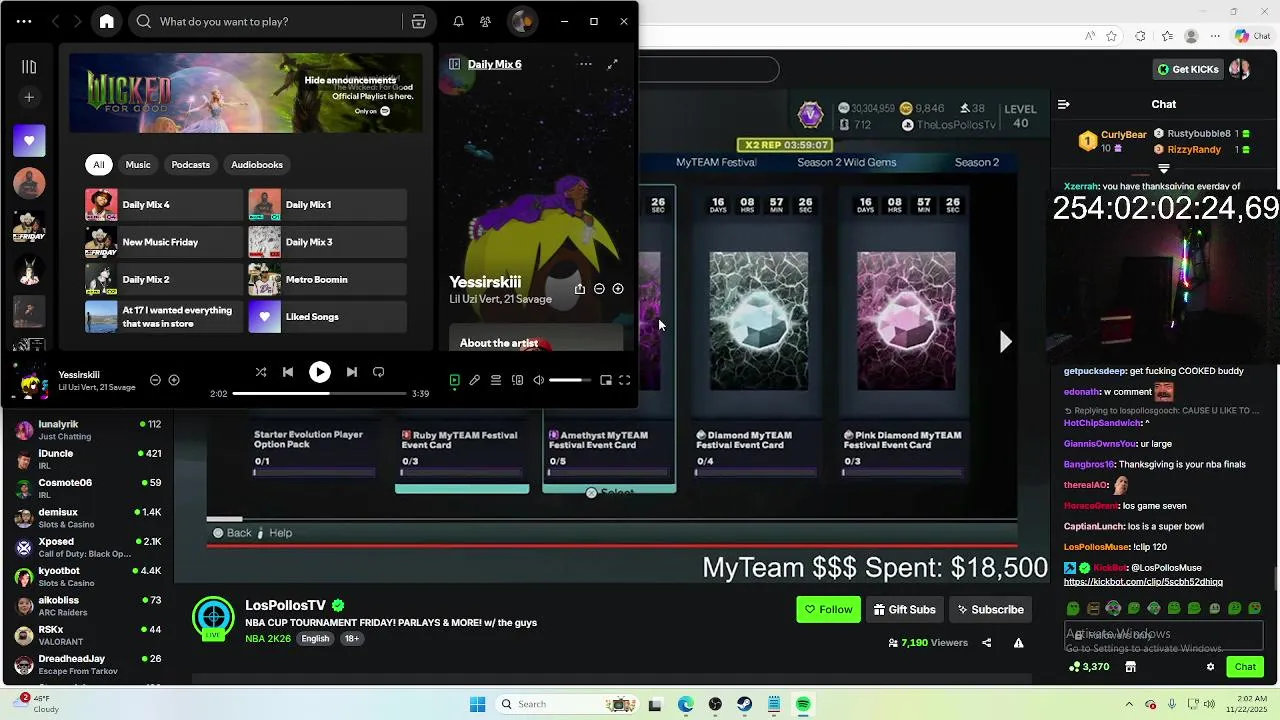This screenshot has width=1280, height=720.
Task: Open the Daily Mix 1 shortcut
Action: (x=327, y=205)
